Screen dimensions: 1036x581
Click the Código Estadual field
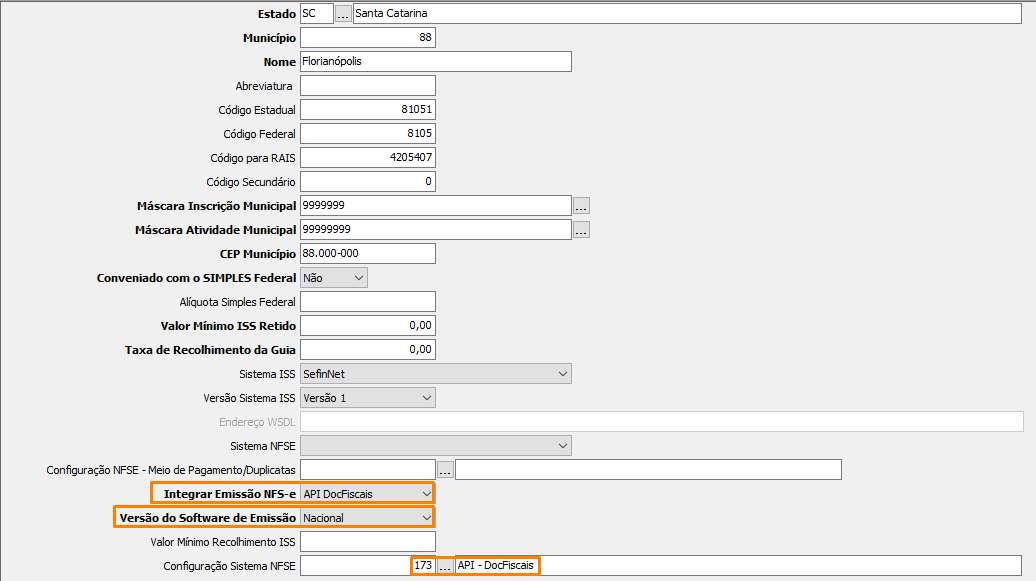[x=367, y=110]
